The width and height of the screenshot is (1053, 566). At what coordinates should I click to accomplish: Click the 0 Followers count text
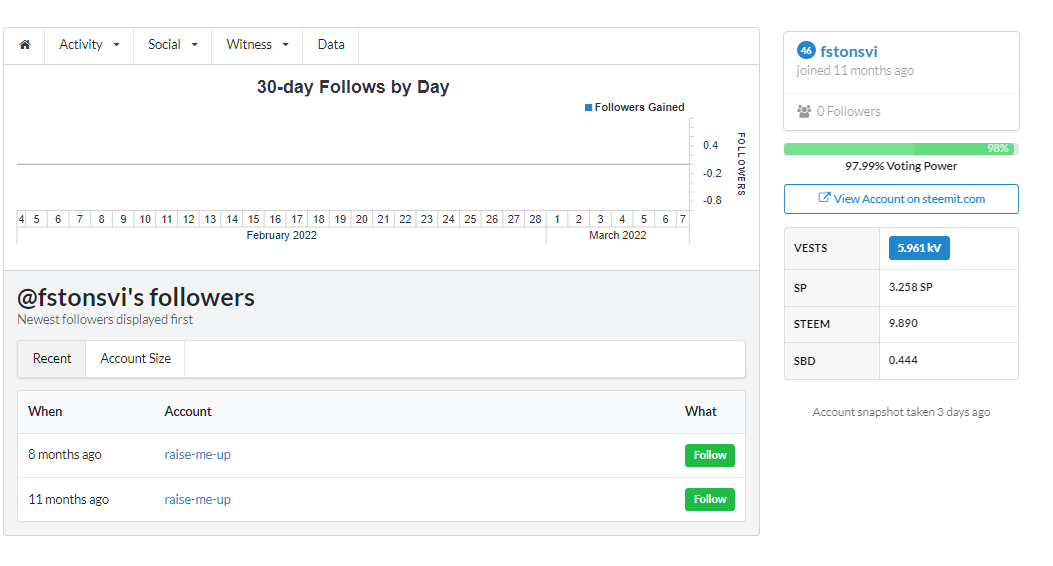click(848, 111)
